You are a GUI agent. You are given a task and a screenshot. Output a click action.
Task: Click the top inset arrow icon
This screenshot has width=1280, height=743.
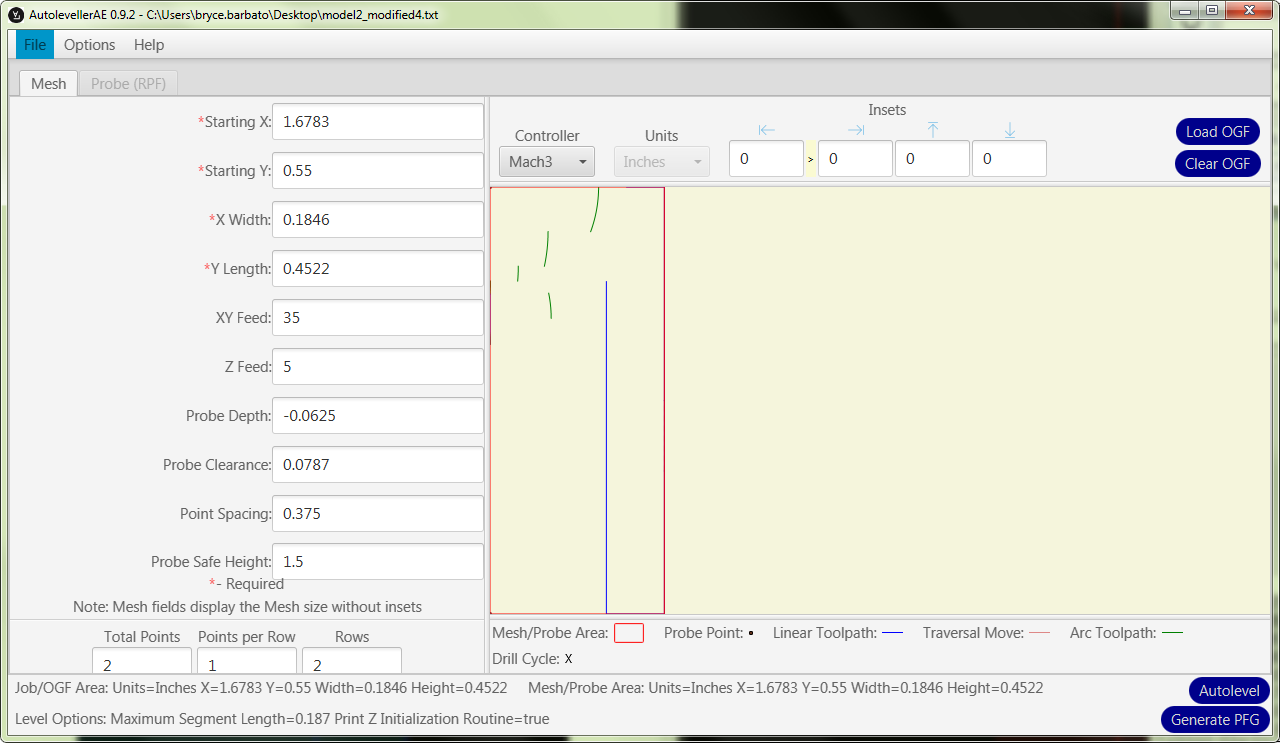click(933, 130)
